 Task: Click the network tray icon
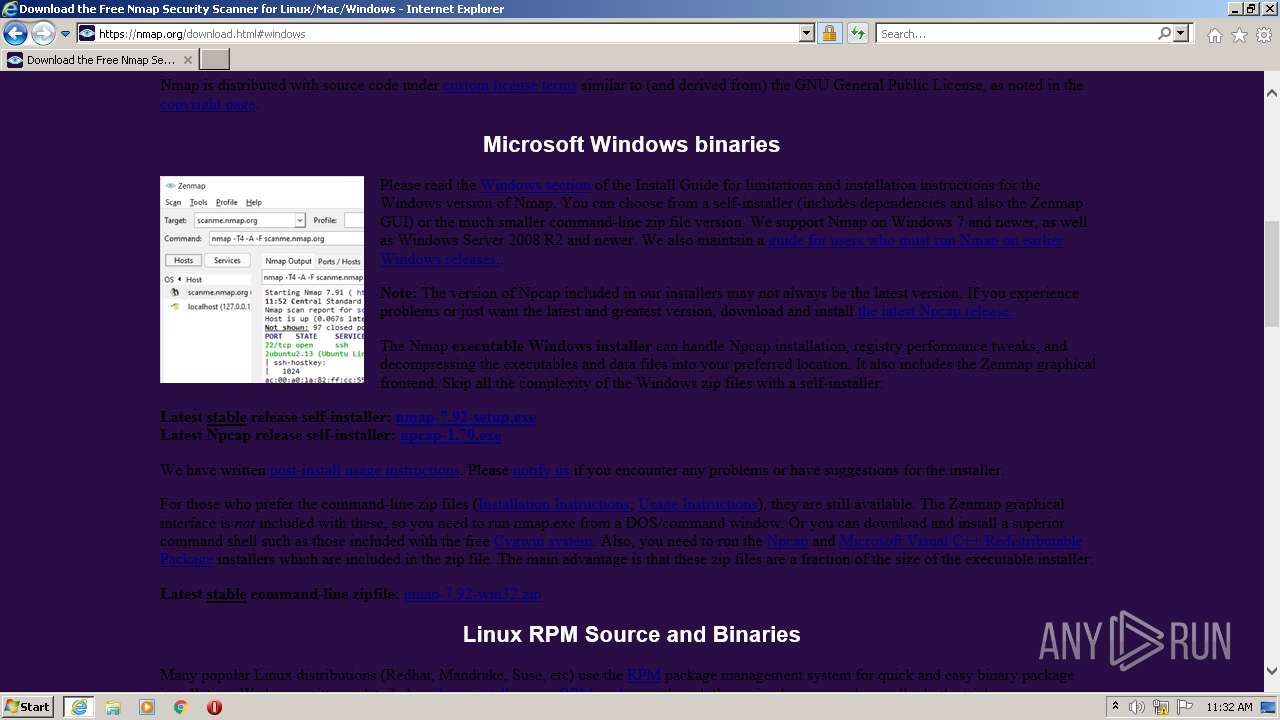pos(1162,707)
